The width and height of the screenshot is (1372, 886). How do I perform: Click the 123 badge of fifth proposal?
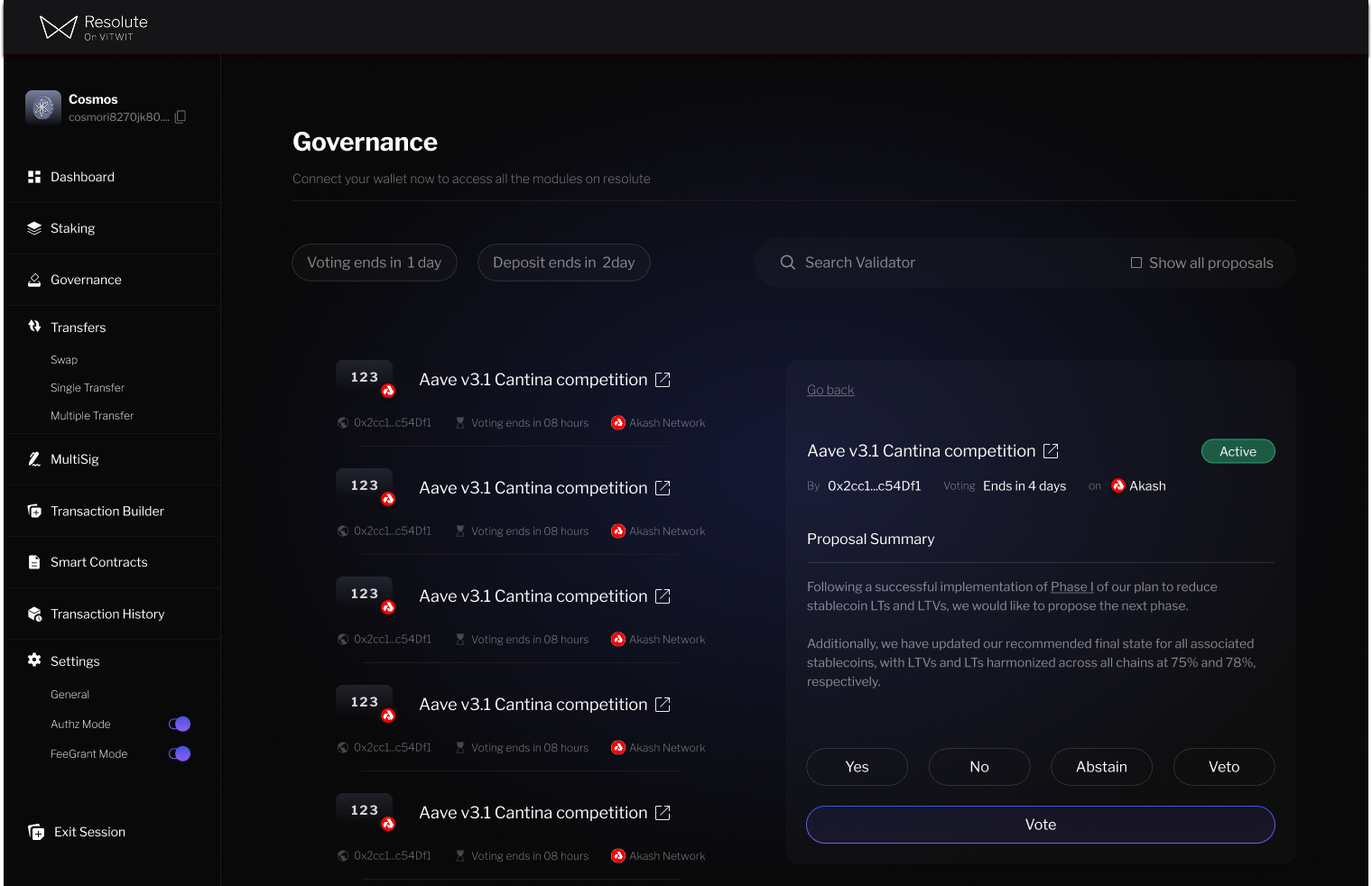pyautogui.click(x=365, y=810)
